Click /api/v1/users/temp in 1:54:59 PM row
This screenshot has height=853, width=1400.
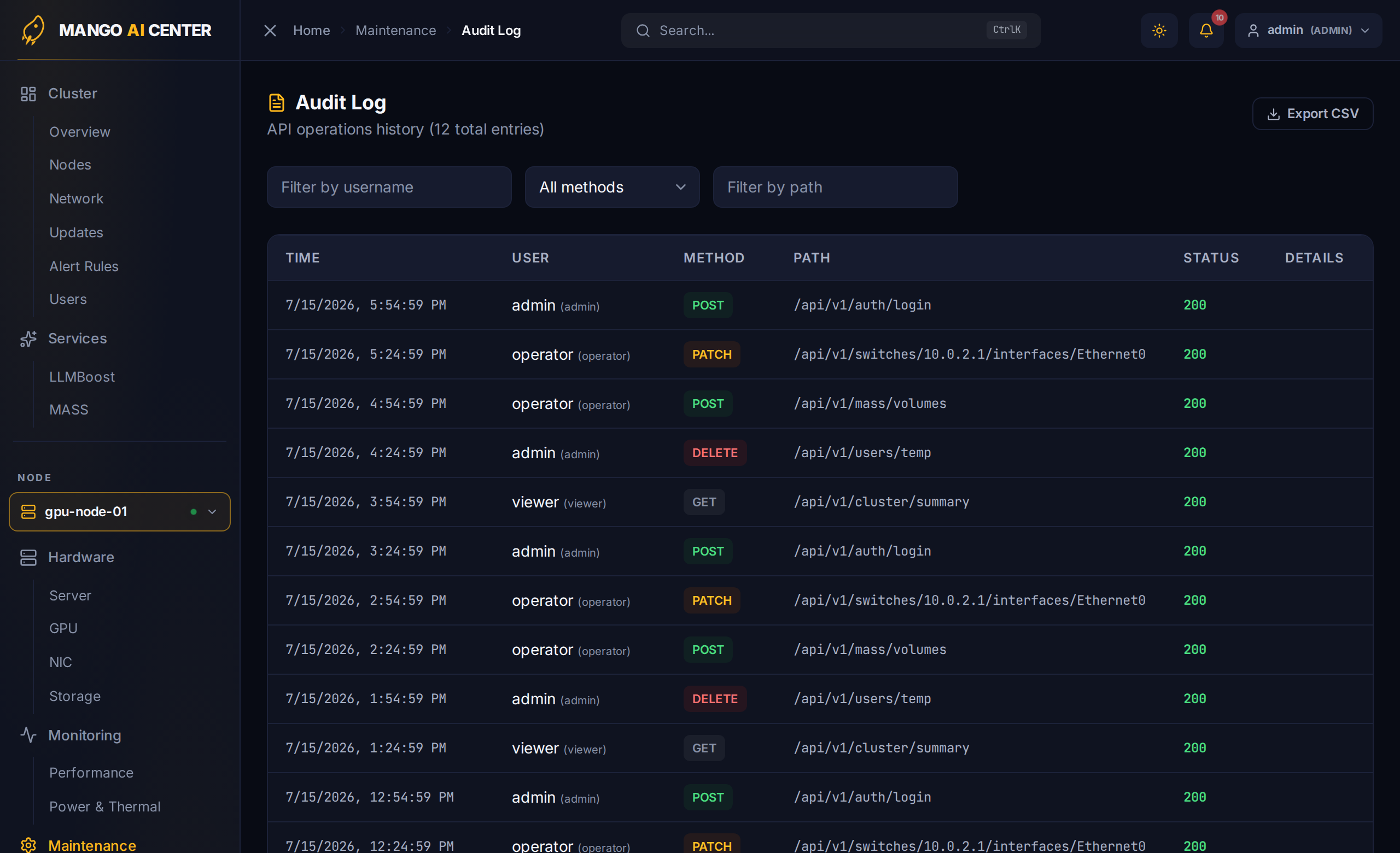tap(862, 699)
